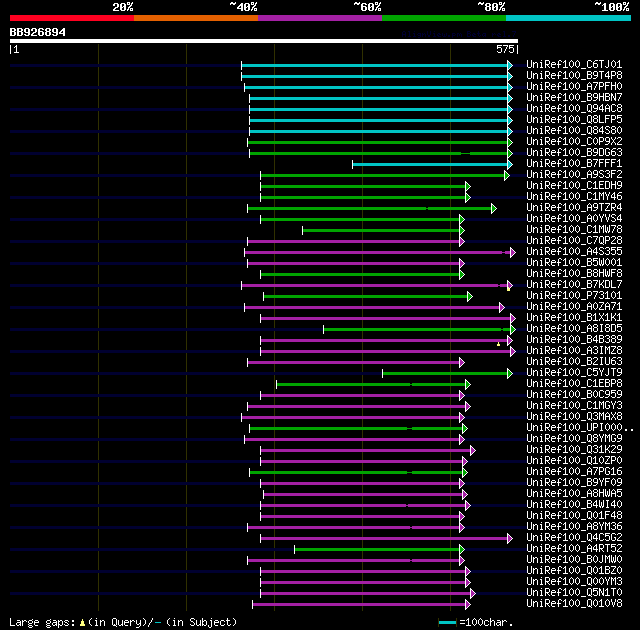
Task: Click the =100char. scale legend
Action: coord(476,623)
